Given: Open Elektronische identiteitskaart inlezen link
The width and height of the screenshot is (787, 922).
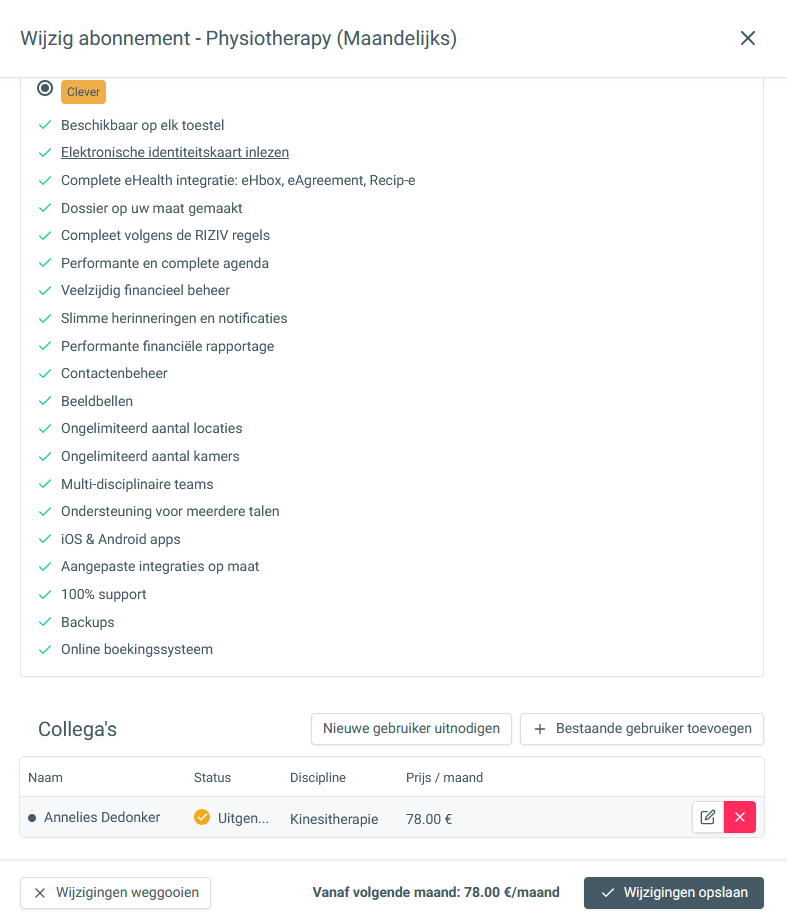Looking at the screenshot, I should point(175,153).
